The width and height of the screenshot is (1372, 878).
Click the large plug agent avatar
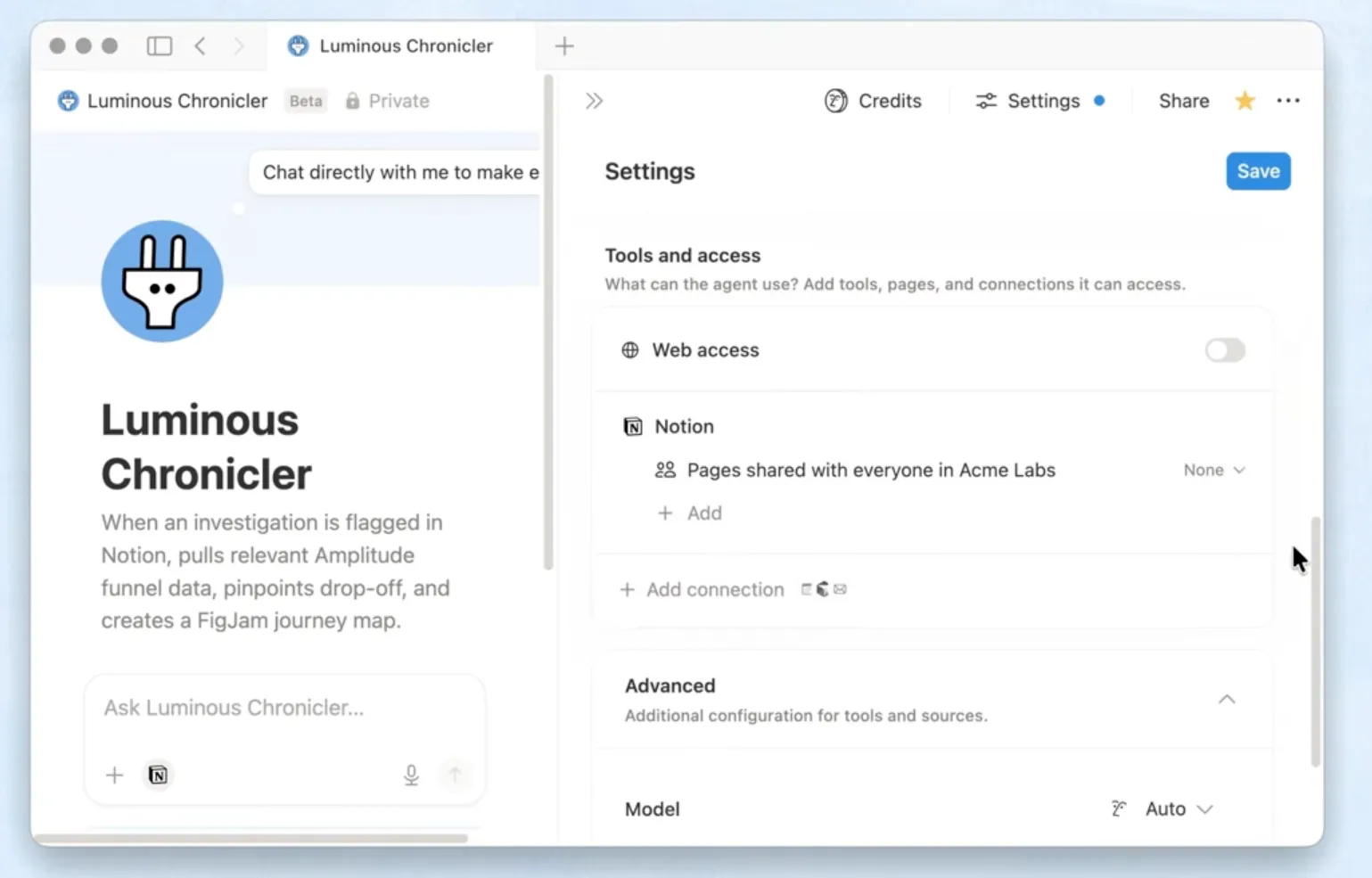click(x=162, y=281)
